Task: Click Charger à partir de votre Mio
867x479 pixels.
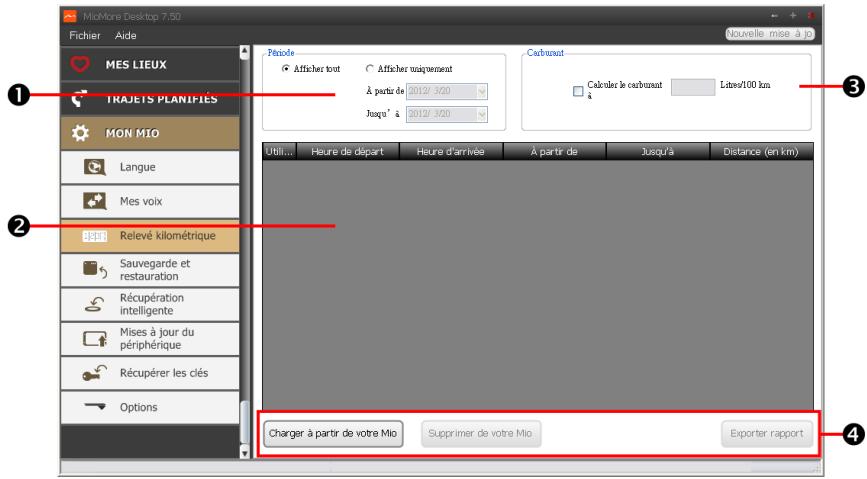Action: 334,434
